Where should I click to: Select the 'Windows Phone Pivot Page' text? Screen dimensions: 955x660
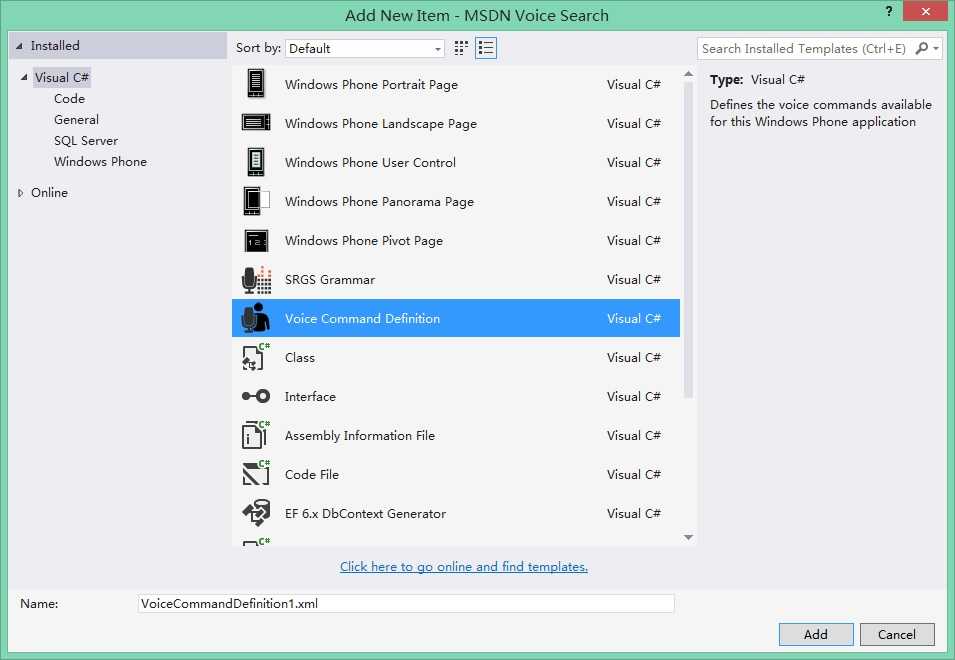click(x=364, y=240)
